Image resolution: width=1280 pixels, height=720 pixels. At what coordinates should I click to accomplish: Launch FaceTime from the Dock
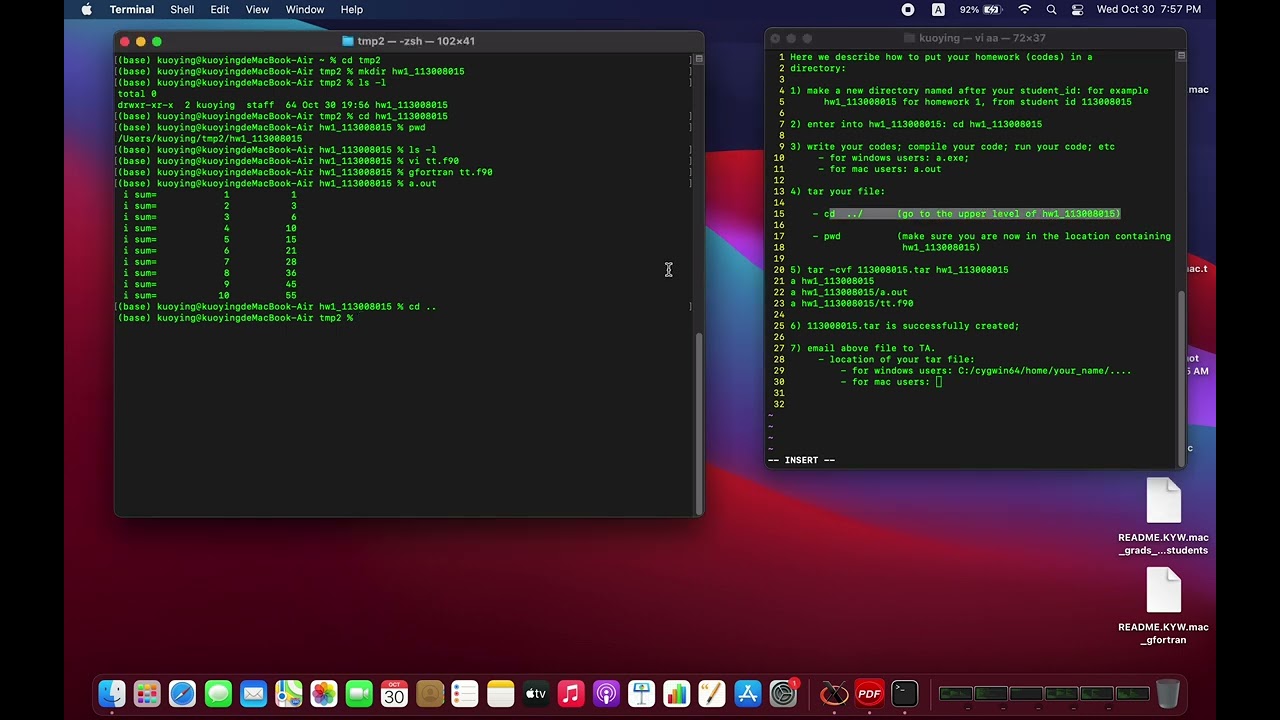pyautogui.click(x=359, y=693)
